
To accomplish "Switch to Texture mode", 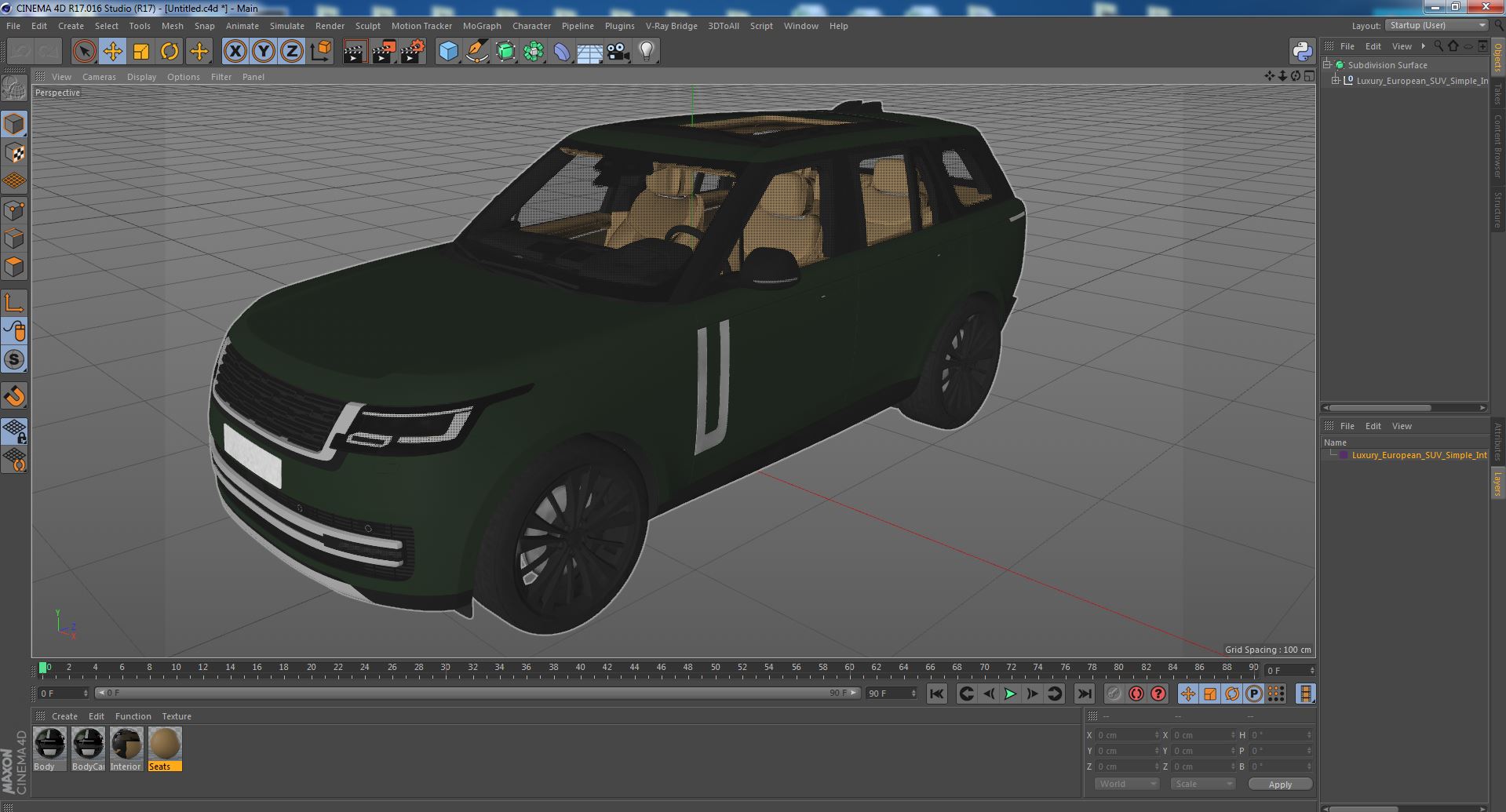I will pos(14,152).
